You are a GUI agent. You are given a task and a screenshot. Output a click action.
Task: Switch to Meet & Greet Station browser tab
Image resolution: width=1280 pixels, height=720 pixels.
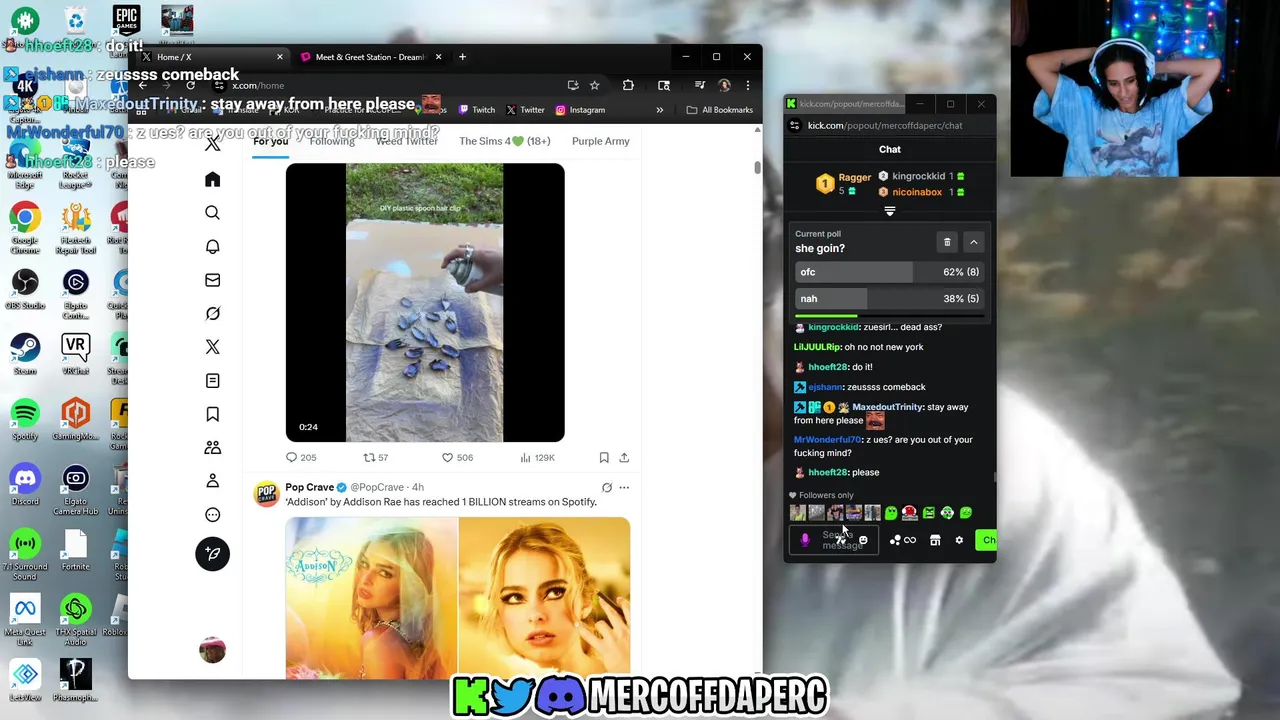pyautogui.click(x=370, y=57)
